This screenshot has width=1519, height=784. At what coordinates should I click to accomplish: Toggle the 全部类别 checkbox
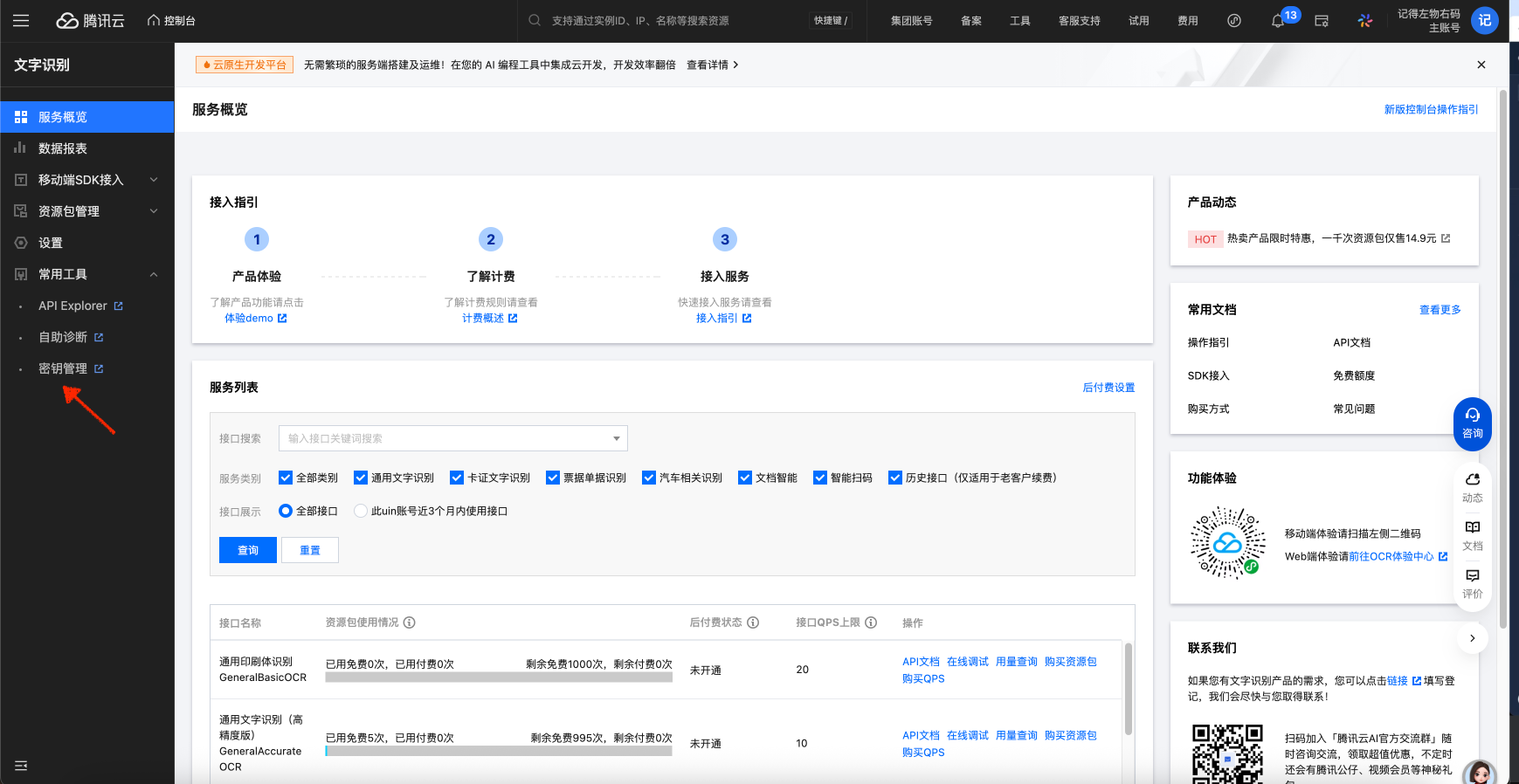coord(285,478)
